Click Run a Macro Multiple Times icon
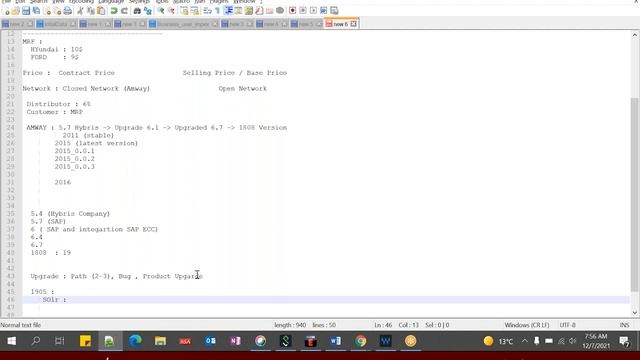Image resolution: width=640 pixels, height=360 pixels. point(324,11)
